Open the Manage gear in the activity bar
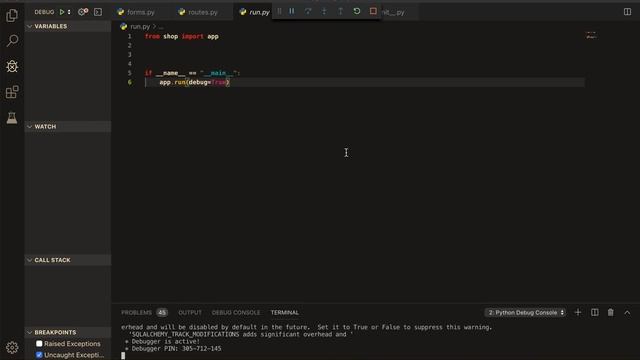 [x=12, y=348]
